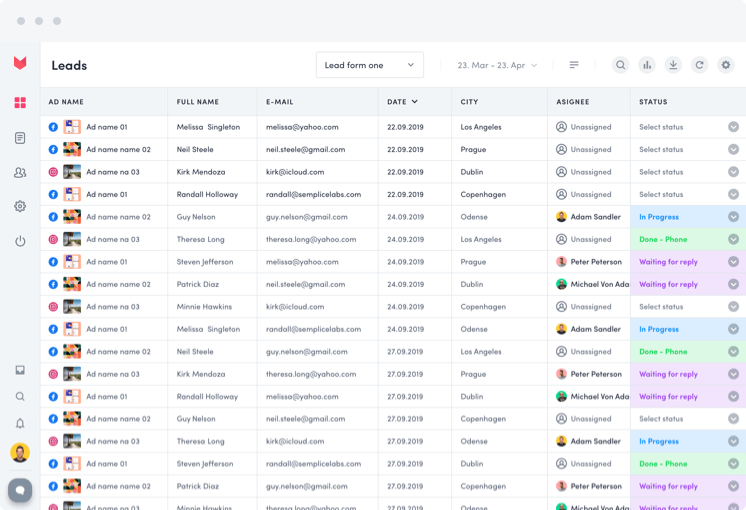
Task: Click the FULL NAME column header
Action: pyautogui.click(x=197, y=102)
